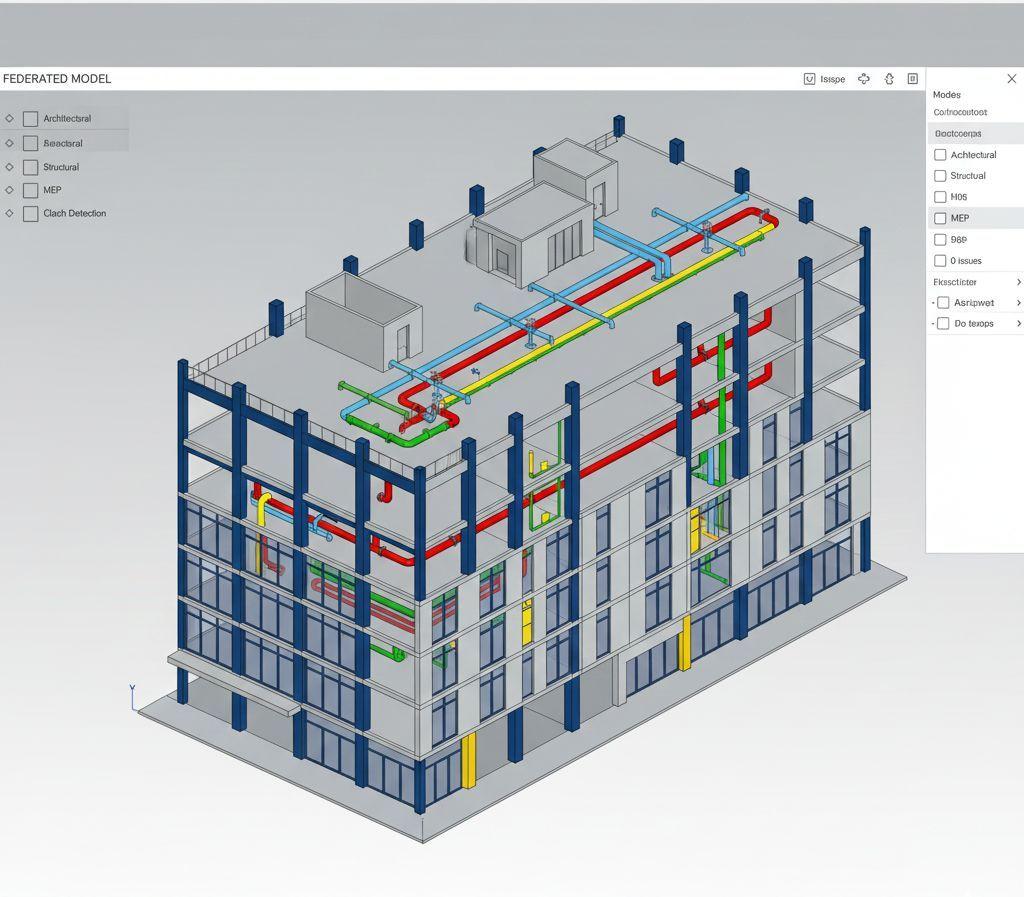Click the Isispe label in toolbar
The width and height of the screenshot is (1024, 897).
tap(833, 79)
